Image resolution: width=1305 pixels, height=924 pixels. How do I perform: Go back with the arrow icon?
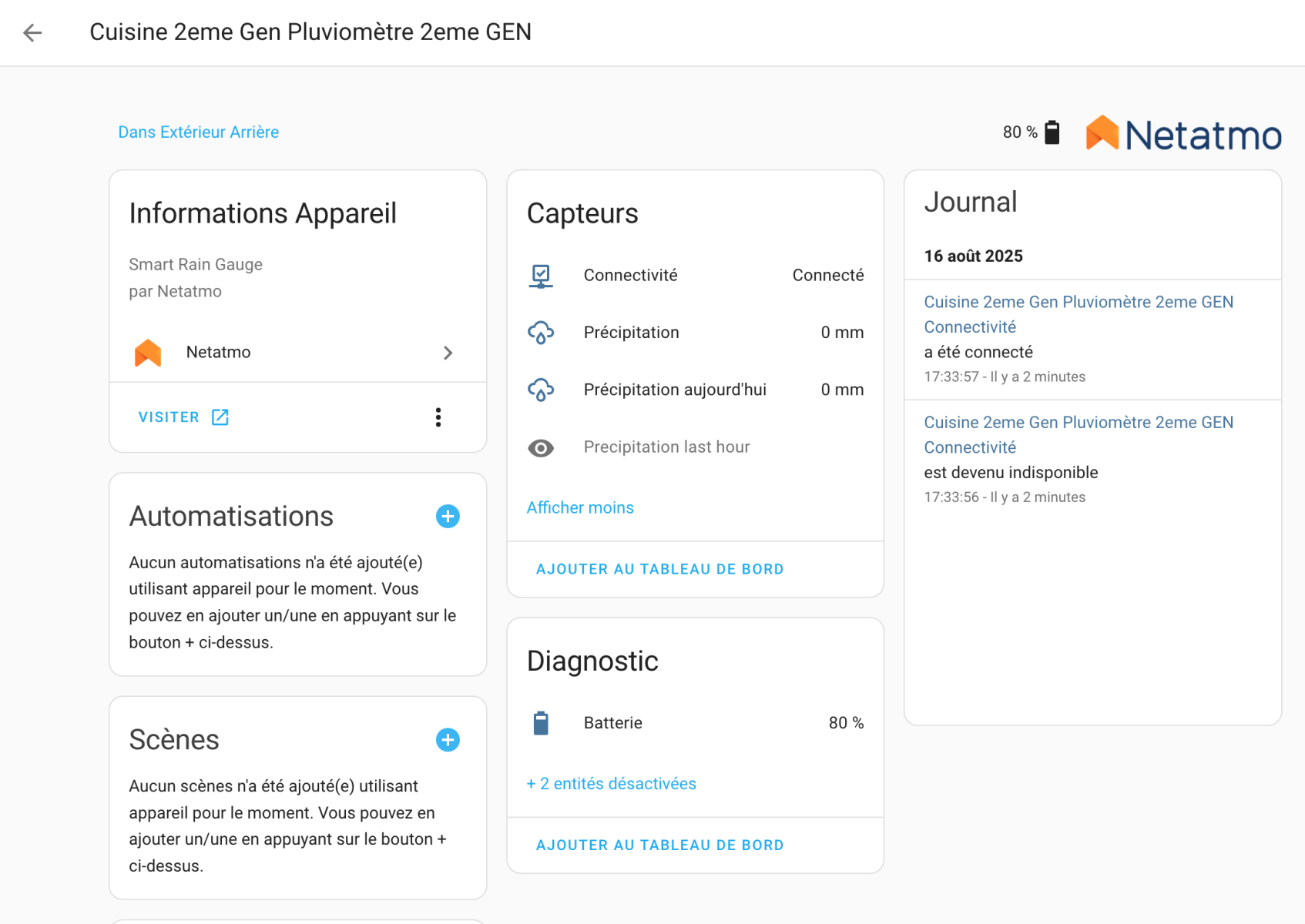pos(32,32)
